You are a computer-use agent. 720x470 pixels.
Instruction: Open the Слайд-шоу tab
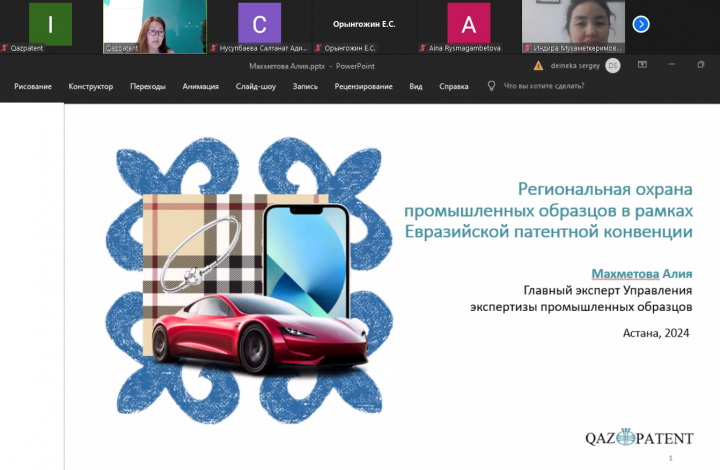coord(255,87)
